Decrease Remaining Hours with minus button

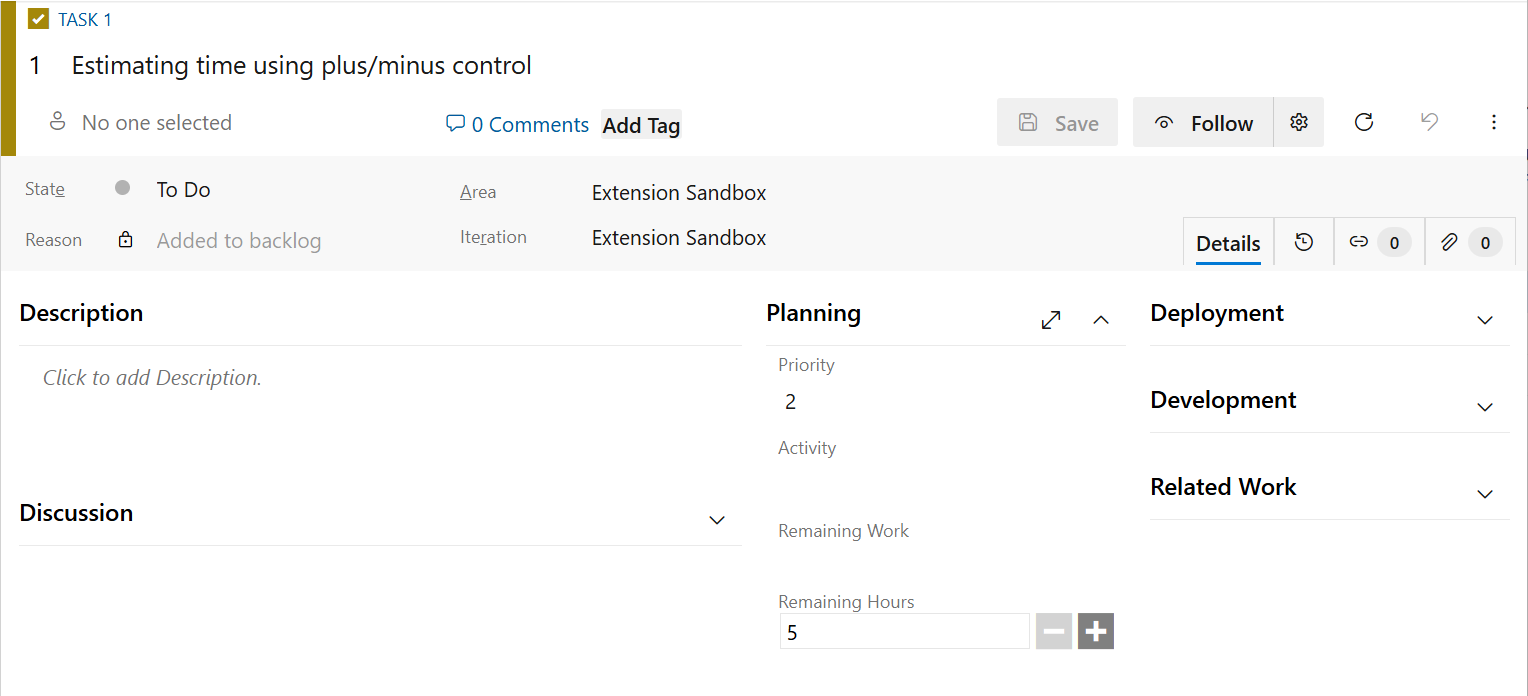coord(1054,631)
